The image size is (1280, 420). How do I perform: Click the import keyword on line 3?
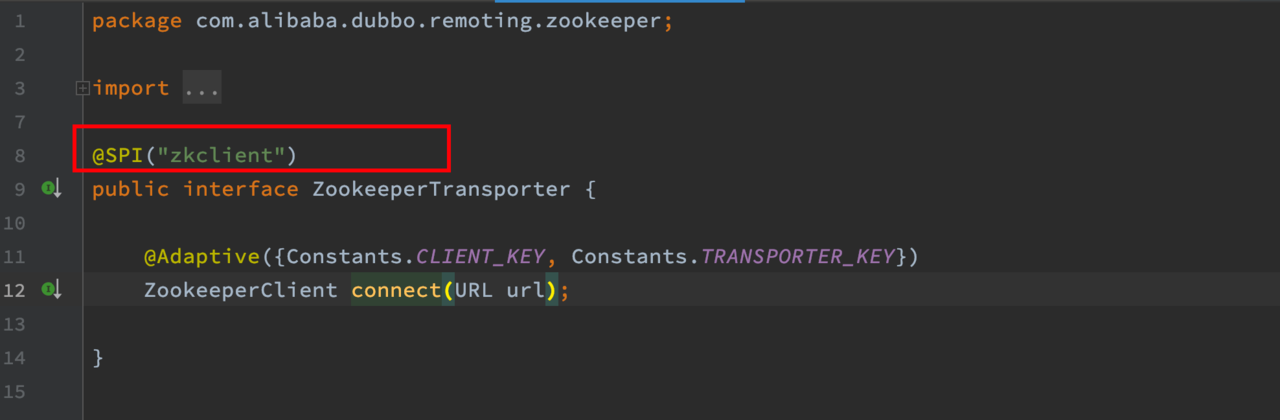(131, 88)
